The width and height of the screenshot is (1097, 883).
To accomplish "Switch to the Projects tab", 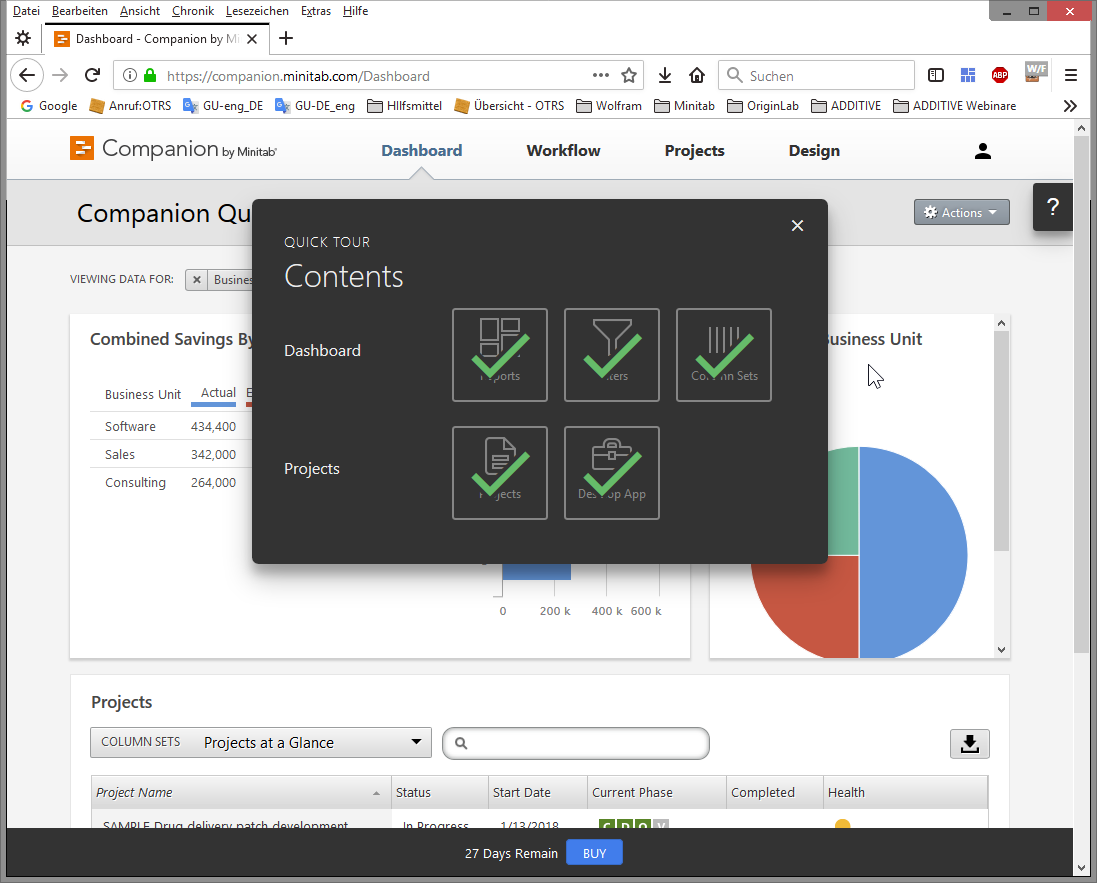I will tap(694, 150).
